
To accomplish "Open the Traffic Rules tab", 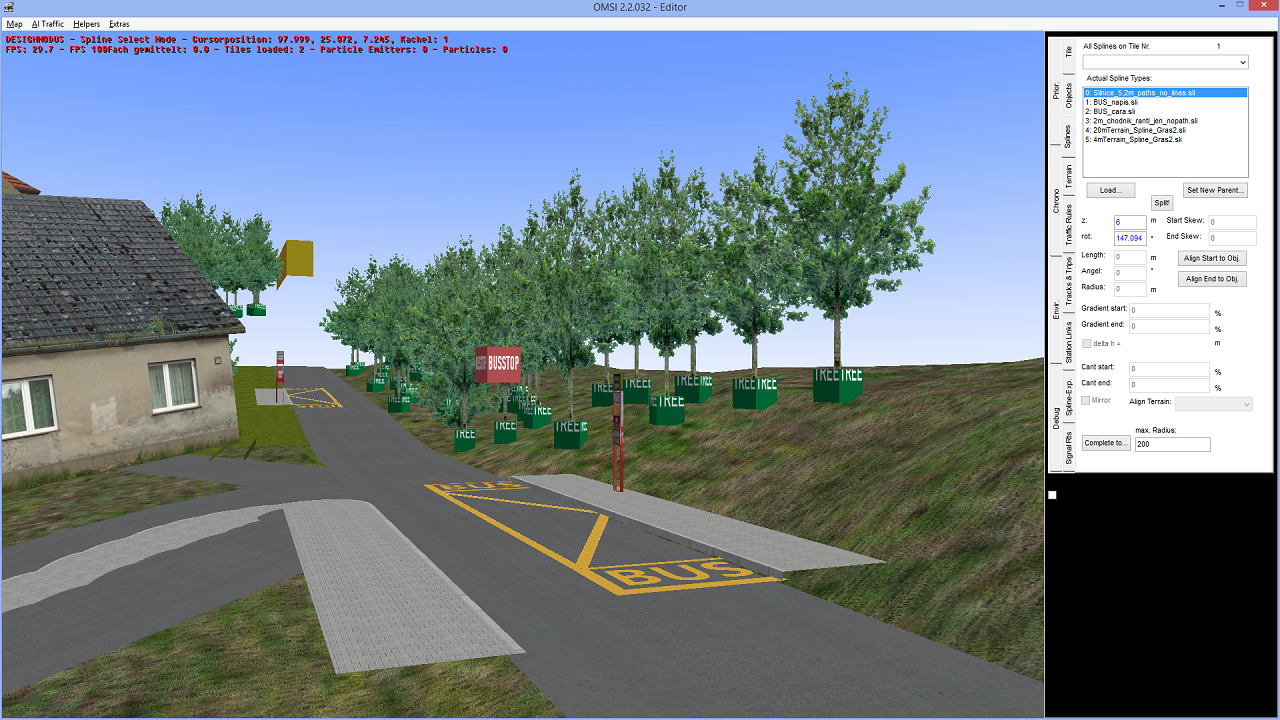I will (x=1069, y=225).
